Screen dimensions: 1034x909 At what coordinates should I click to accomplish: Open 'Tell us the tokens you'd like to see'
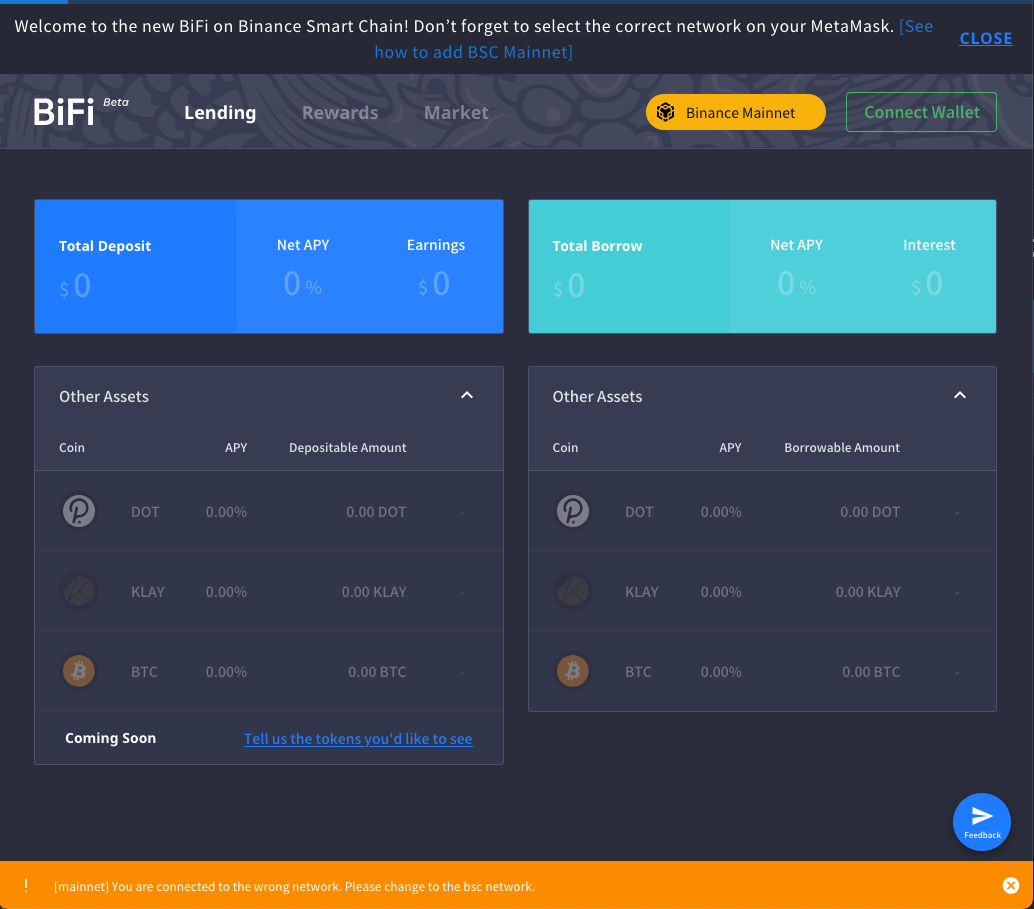pyautogui.click(x=357, y=739)
